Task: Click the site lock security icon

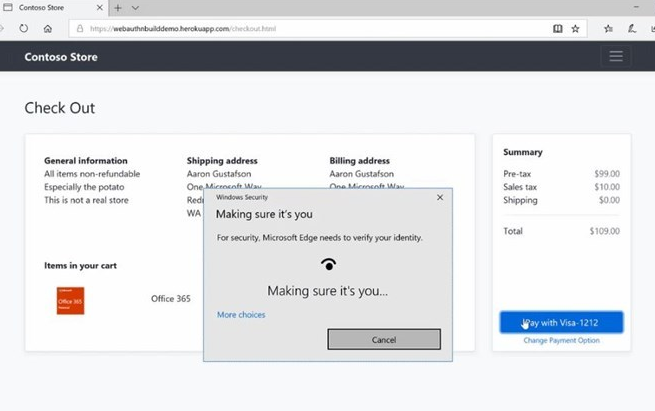Action: 80,28
